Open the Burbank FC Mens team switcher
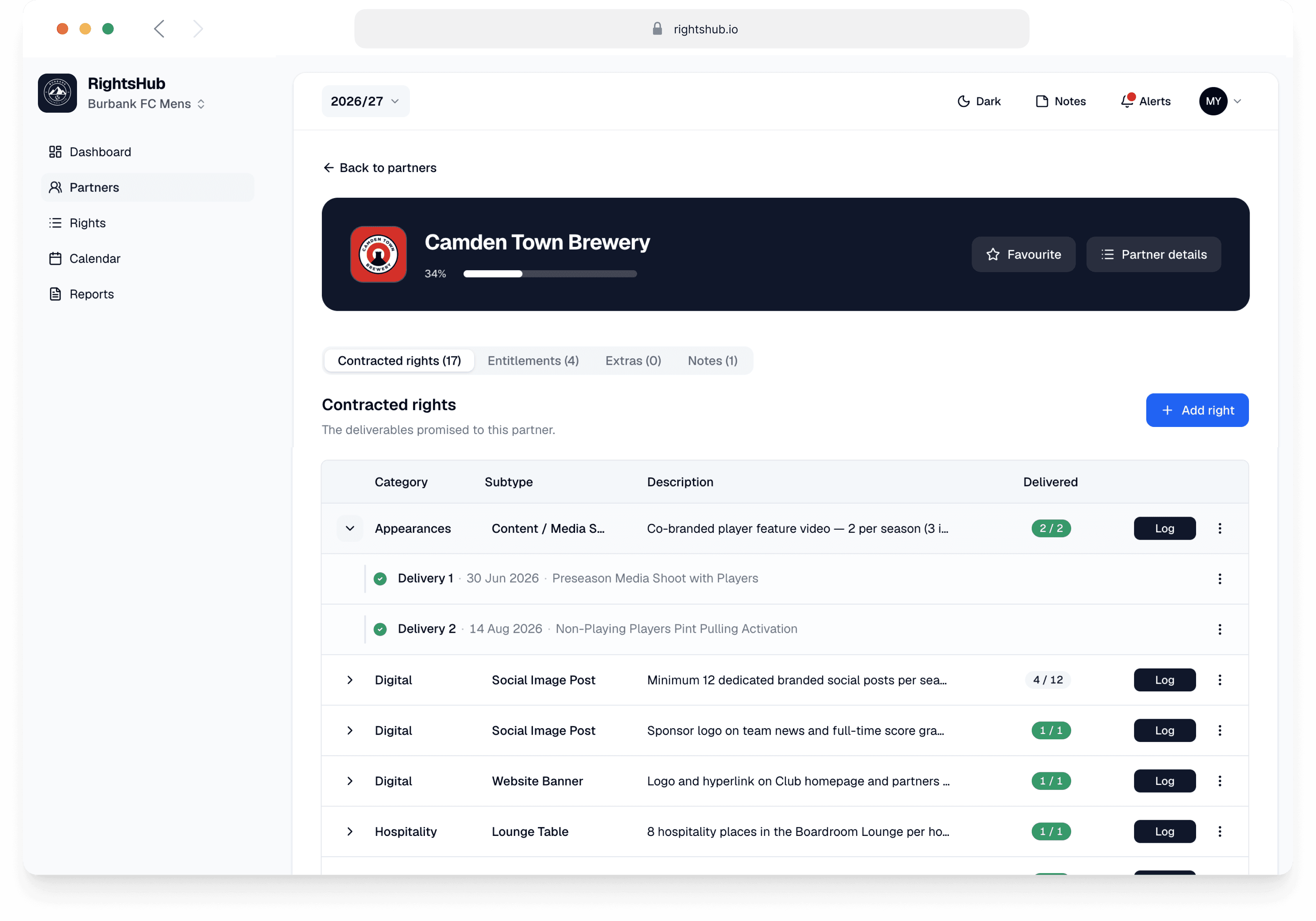 pyautogui.click(x=146, y=104)
